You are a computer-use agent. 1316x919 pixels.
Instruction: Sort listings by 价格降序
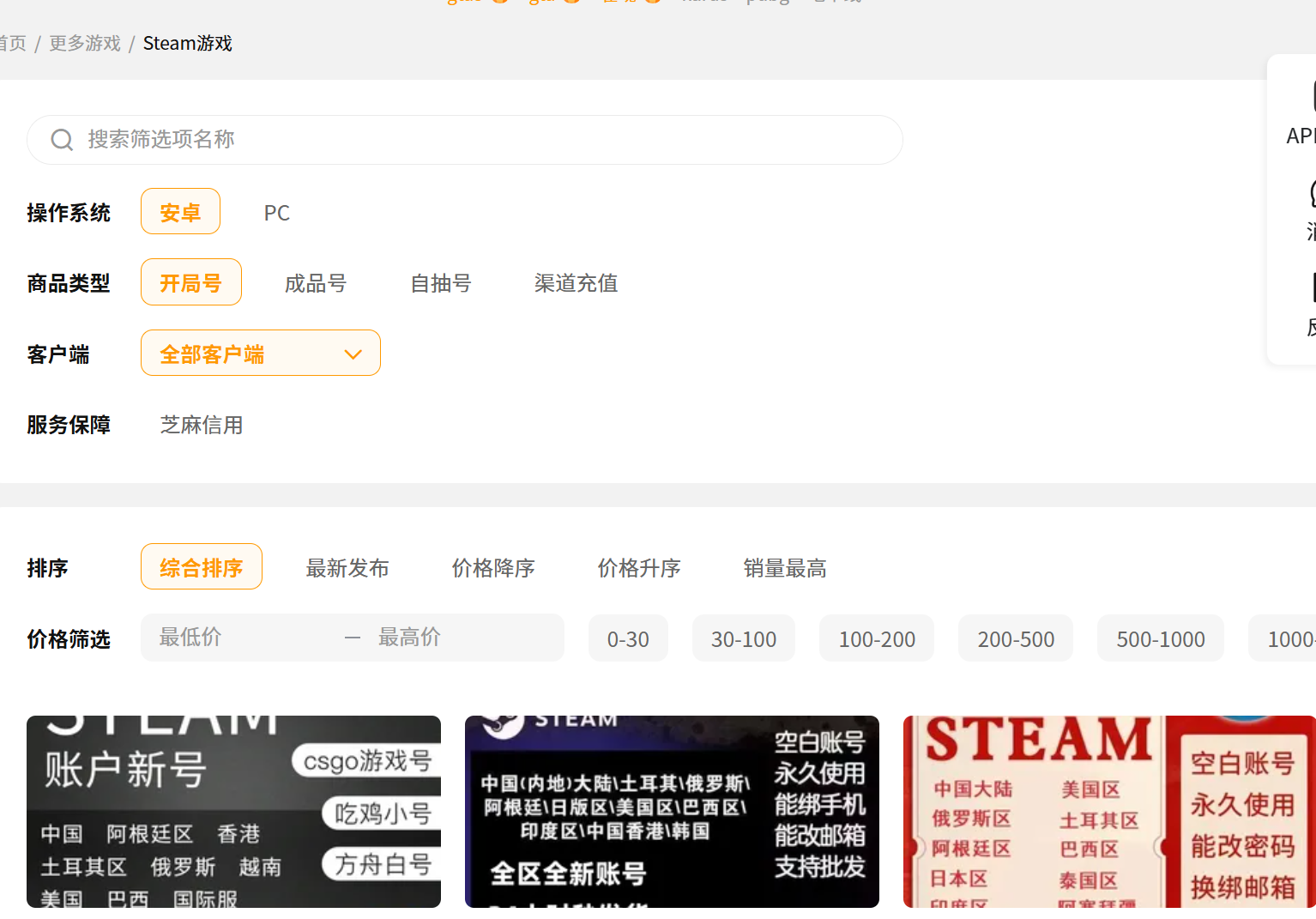tap(493, 568)
